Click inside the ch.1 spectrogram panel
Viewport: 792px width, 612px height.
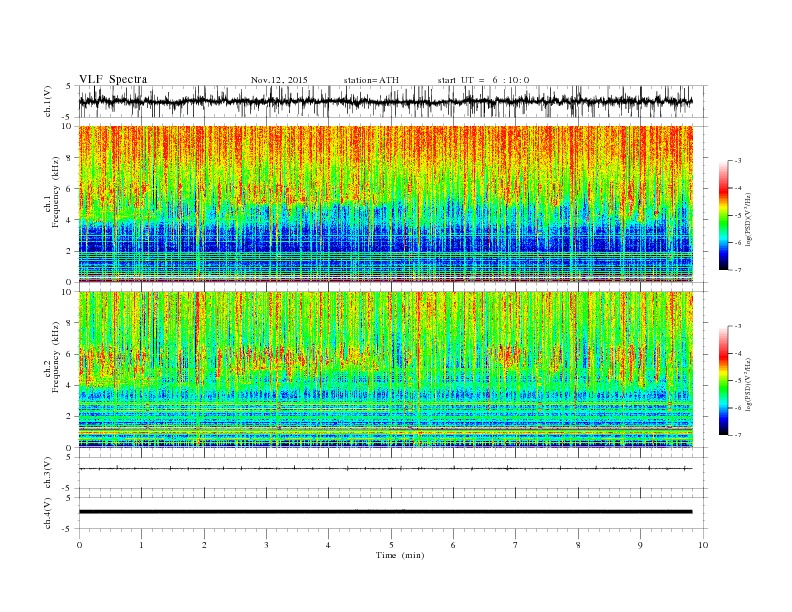click(x=385, y=204)
